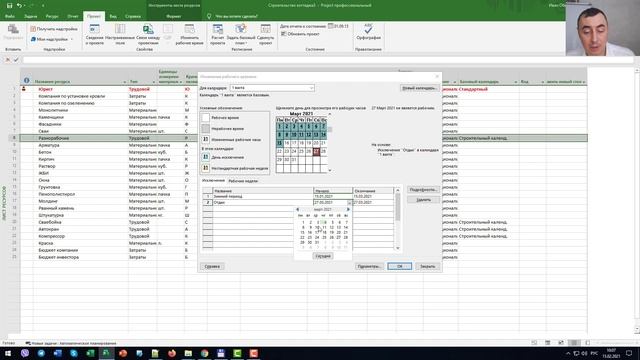
Task: Expand the 'Для календаря' combo box
Action: [x=311, y=88]
